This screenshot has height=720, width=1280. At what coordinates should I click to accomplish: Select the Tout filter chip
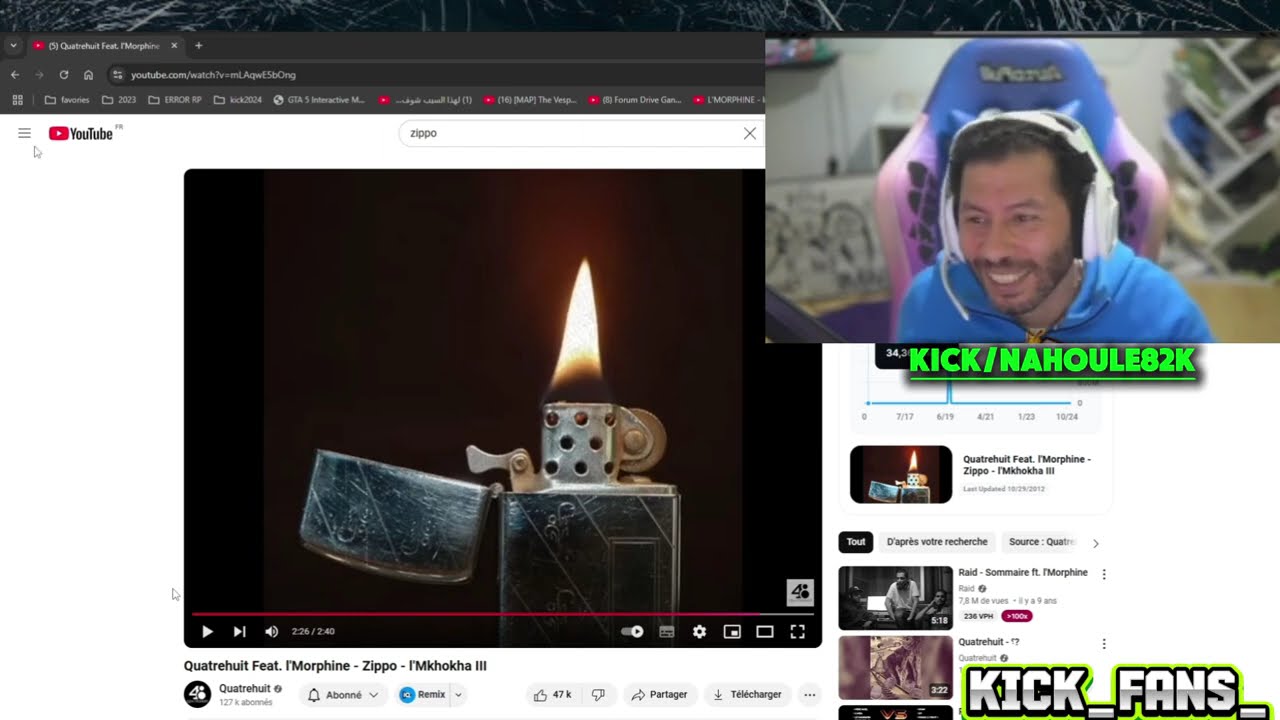(x=856, y=542)
